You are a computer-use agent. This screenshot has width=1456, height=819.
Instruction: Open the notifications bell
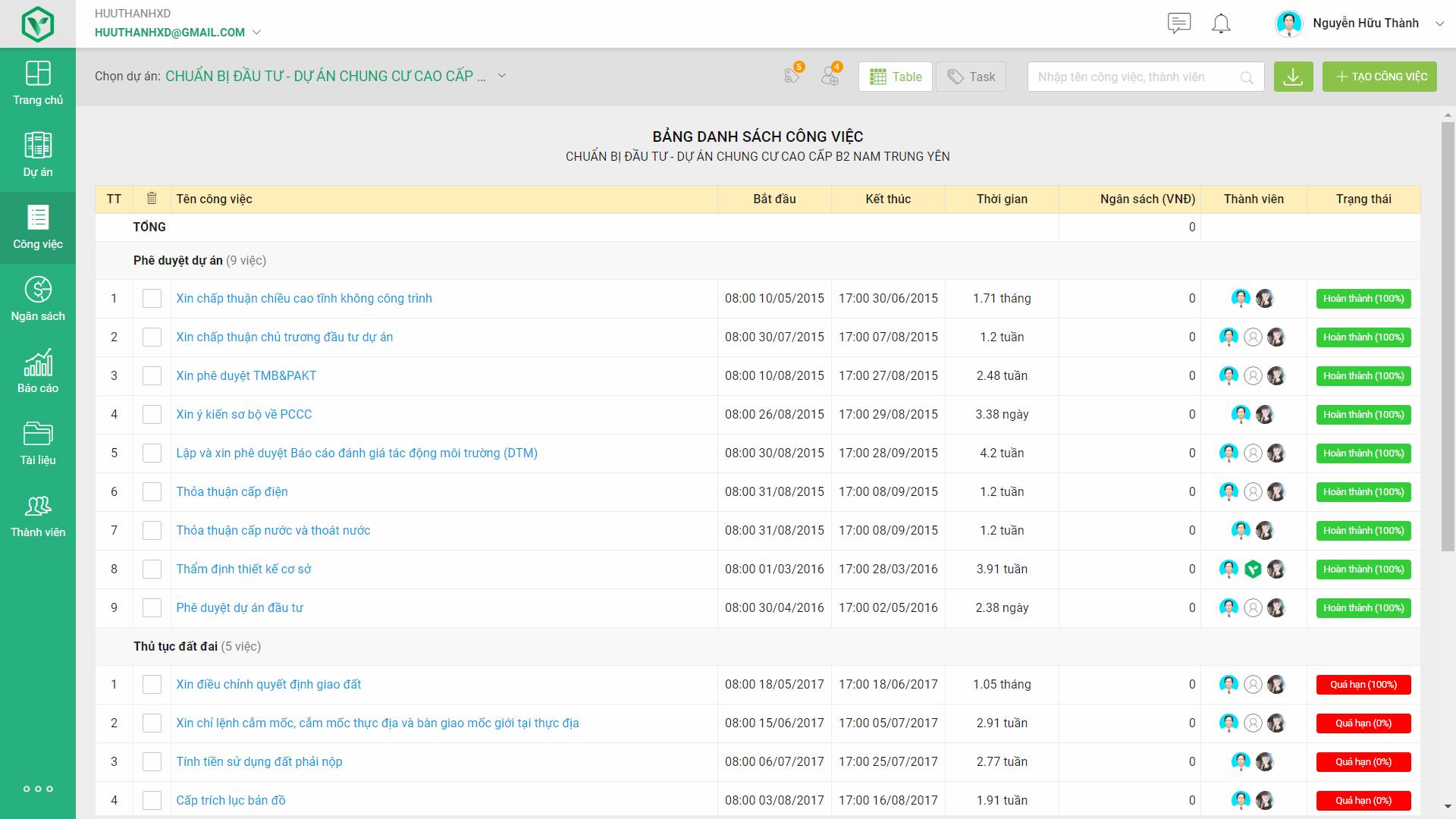(1221, 24)
